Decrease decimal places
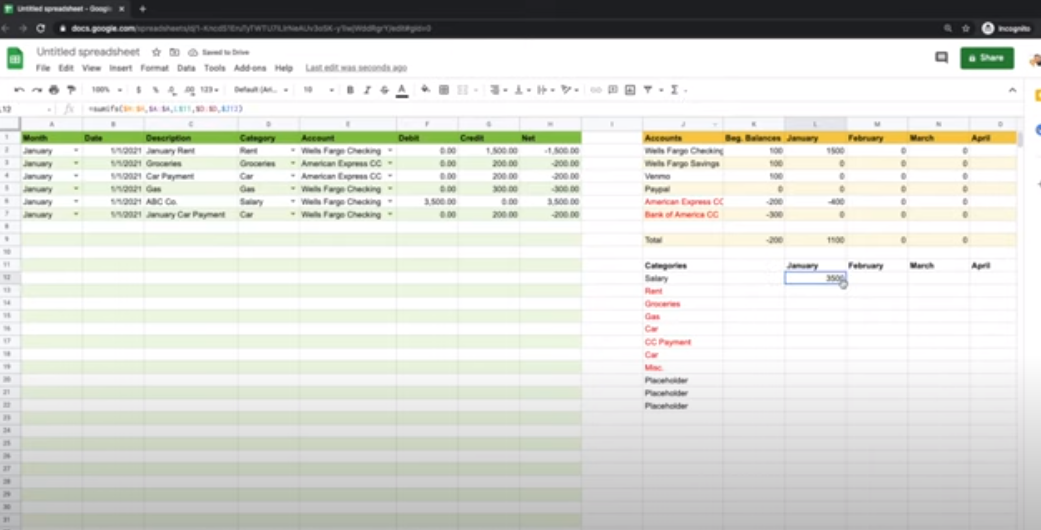 coord(172,90)
